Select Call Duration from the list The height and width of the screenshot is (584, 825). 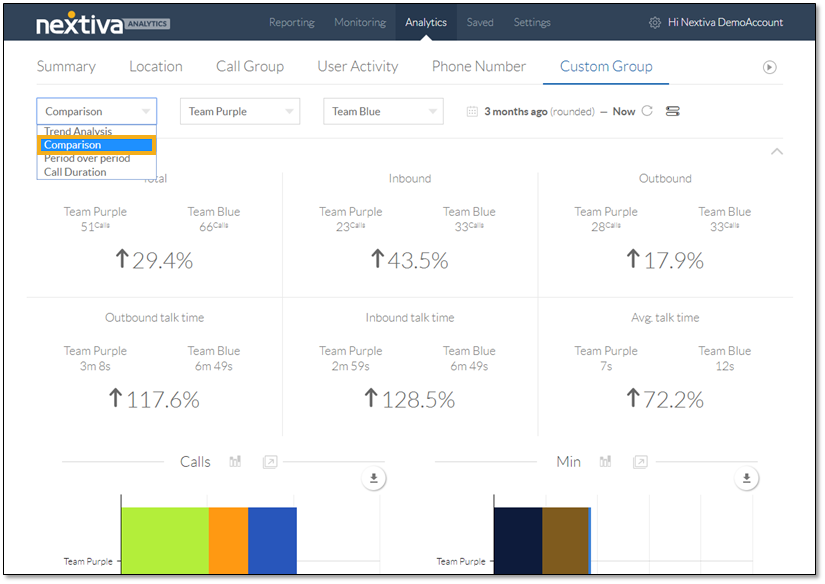tap(75, 172)
